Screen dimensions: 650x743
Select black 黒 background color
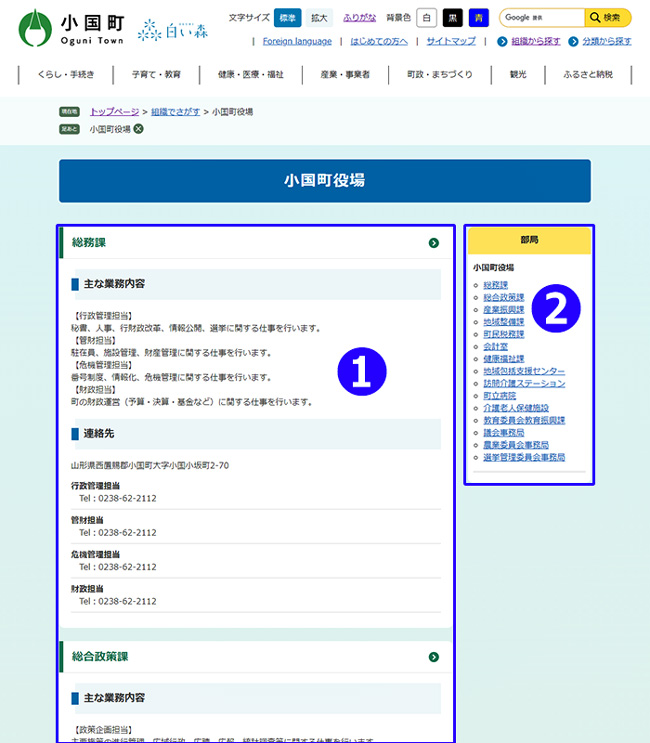(x=452, y=18)
